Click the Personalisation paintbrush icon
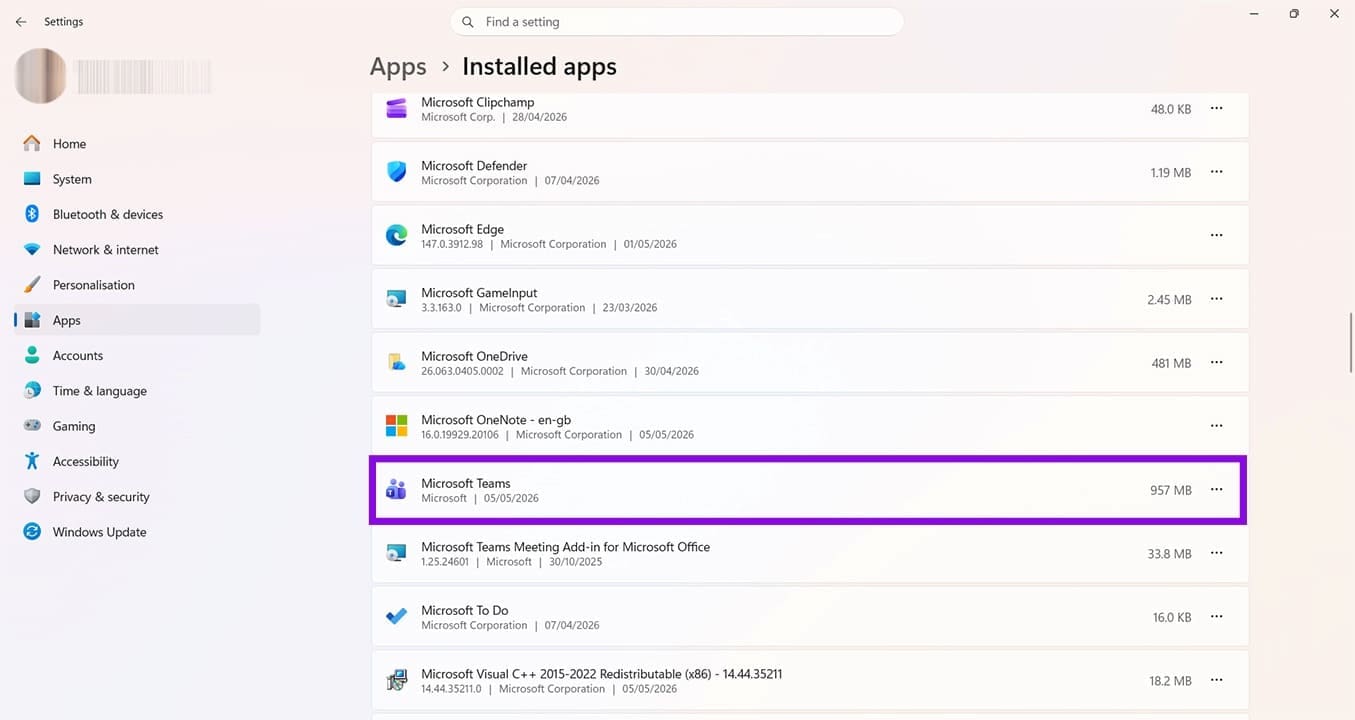The height and width of the screenshot is (720, 1355). [x=32, y=285]
